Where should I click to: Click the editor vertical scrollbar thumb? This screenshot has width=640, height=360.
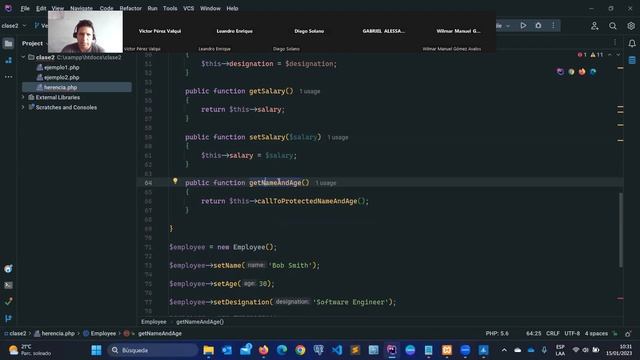[x=620, y=230]
